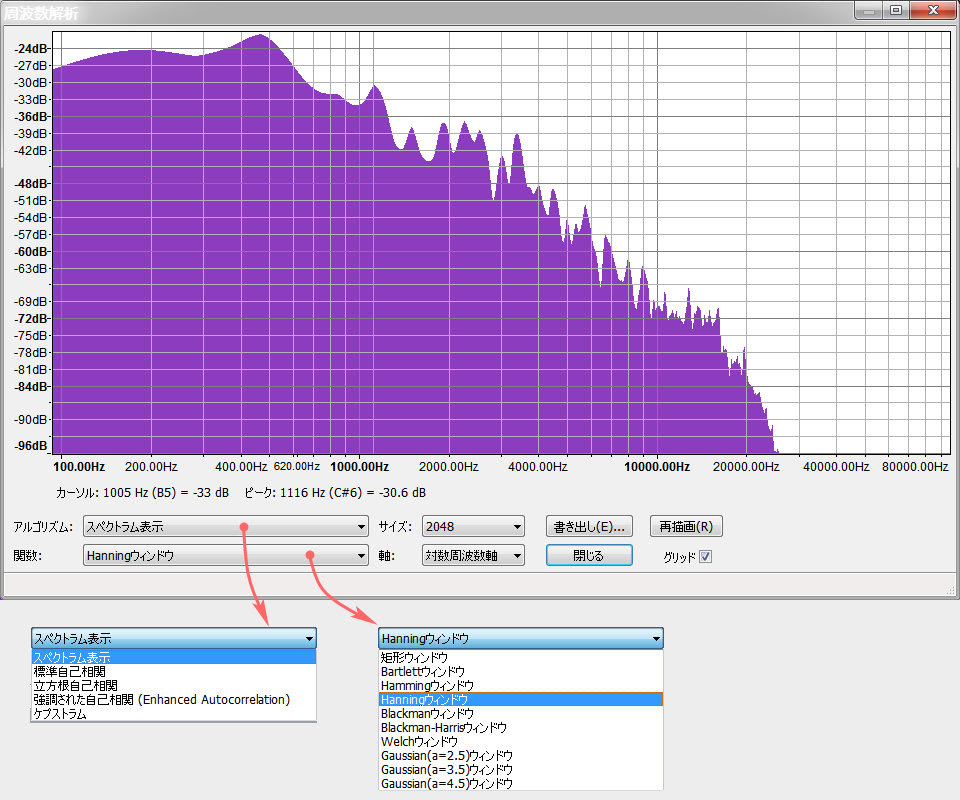Click the 10000.00Hz axis label

click(657, 466)
